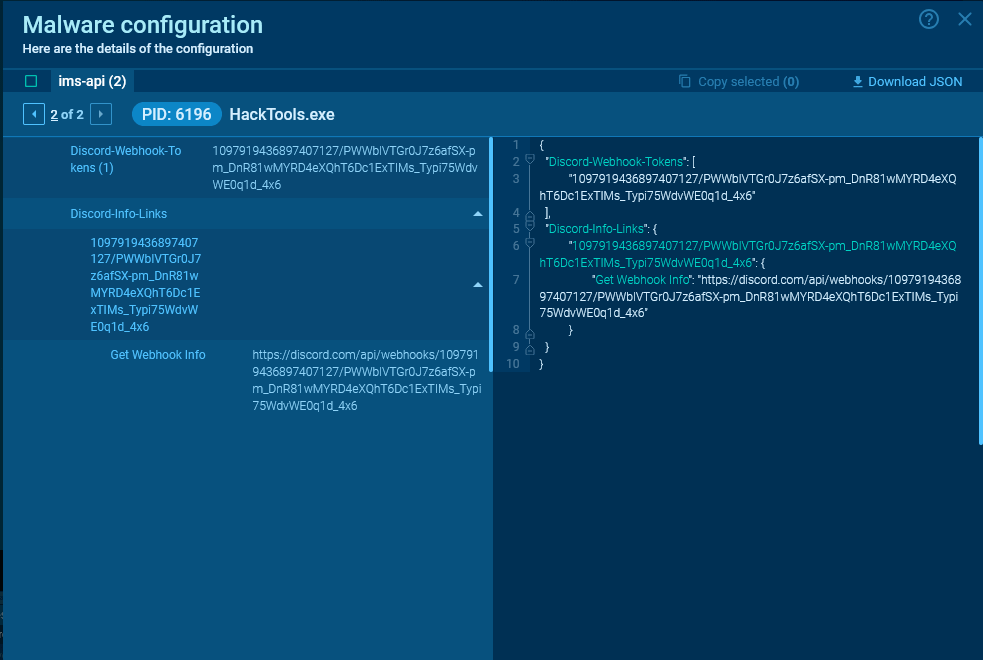Click fold end marker at line 9
Image resolution: width=983 pixels, height=660 pixels.
tap(530, 350)
